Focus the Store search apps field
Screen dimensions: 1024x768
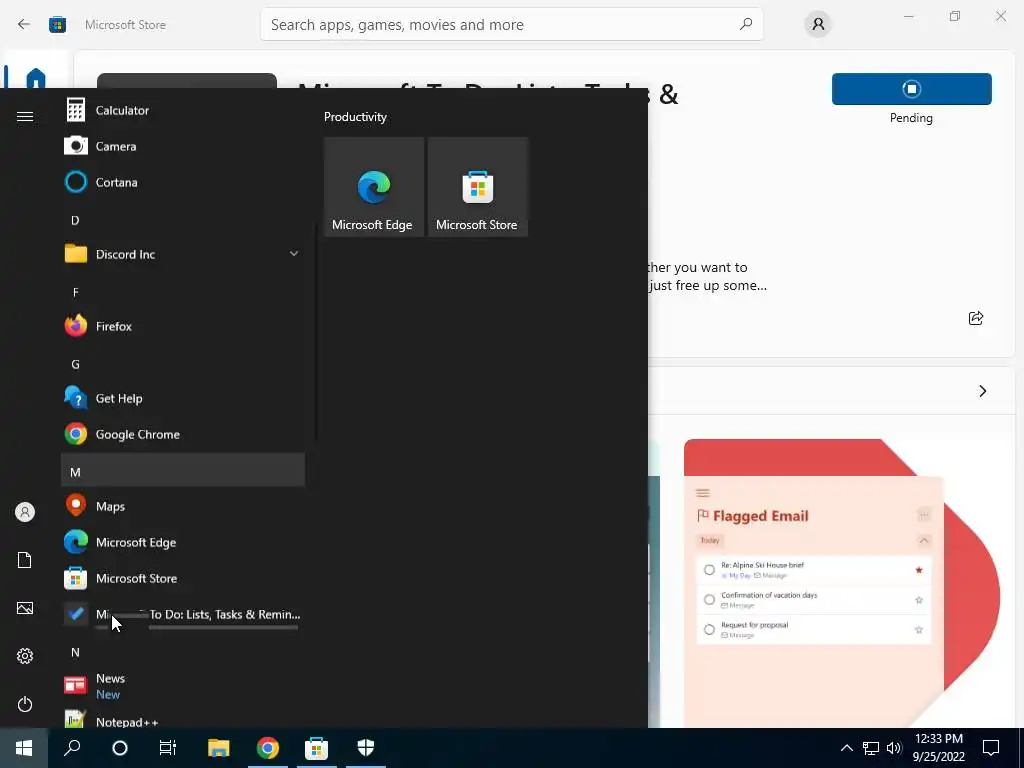click(511, 25)
